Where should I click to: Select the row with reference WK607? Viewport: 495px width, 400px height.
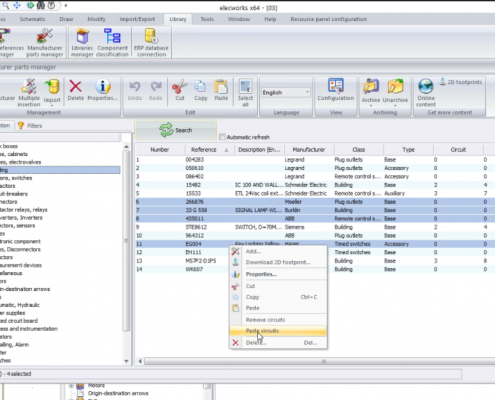point(315,269)
